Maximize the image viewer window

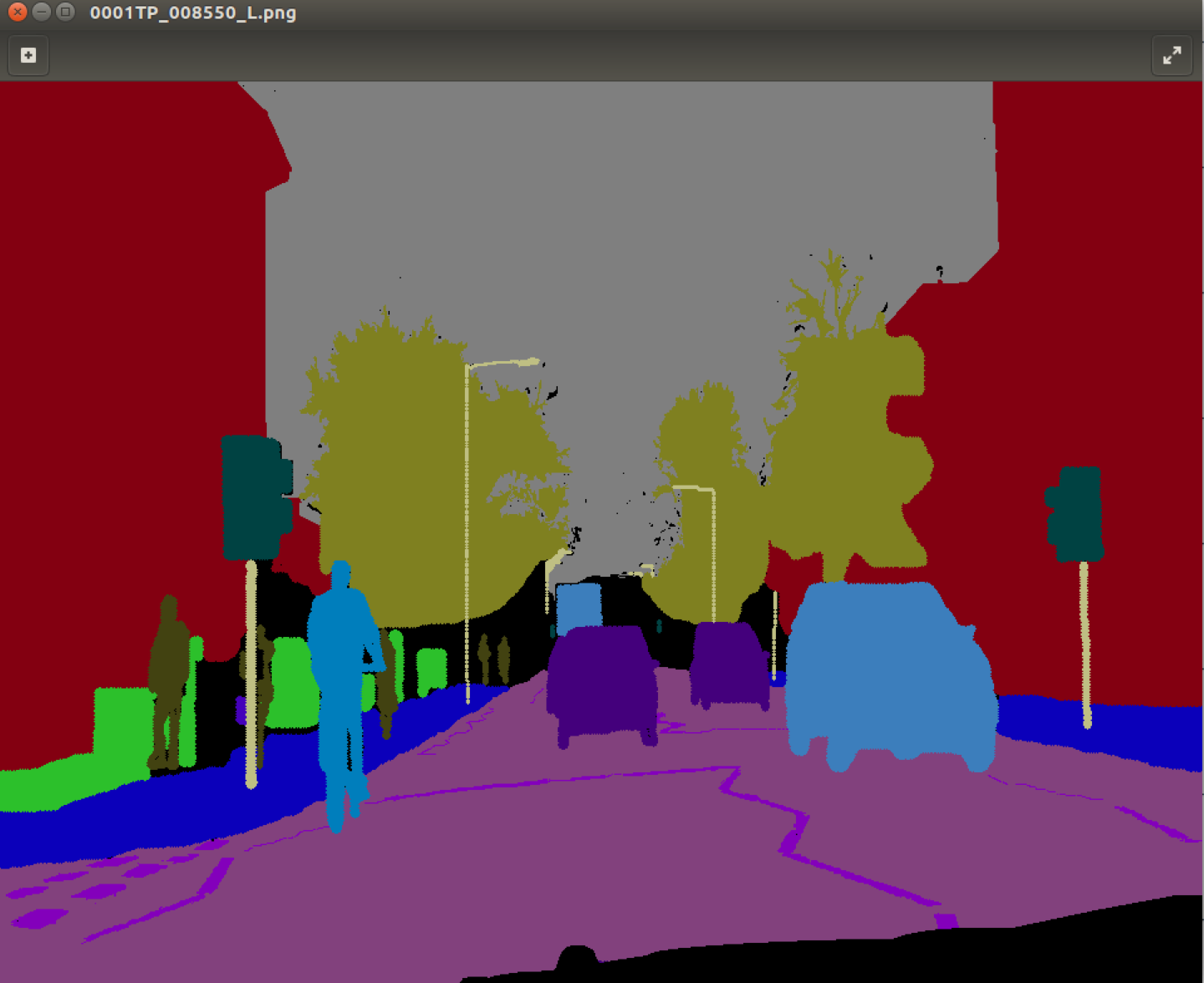pyautogui.click(x=65, y=13)
